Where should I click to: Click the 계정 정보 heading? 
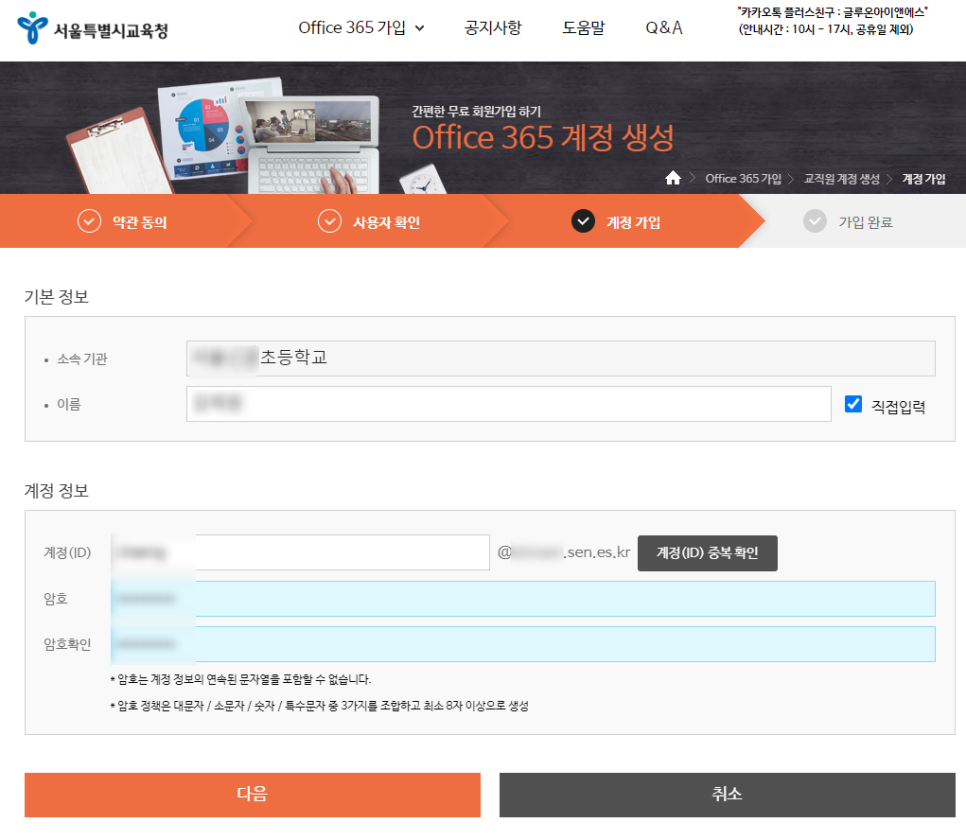(x=57, y=491)
